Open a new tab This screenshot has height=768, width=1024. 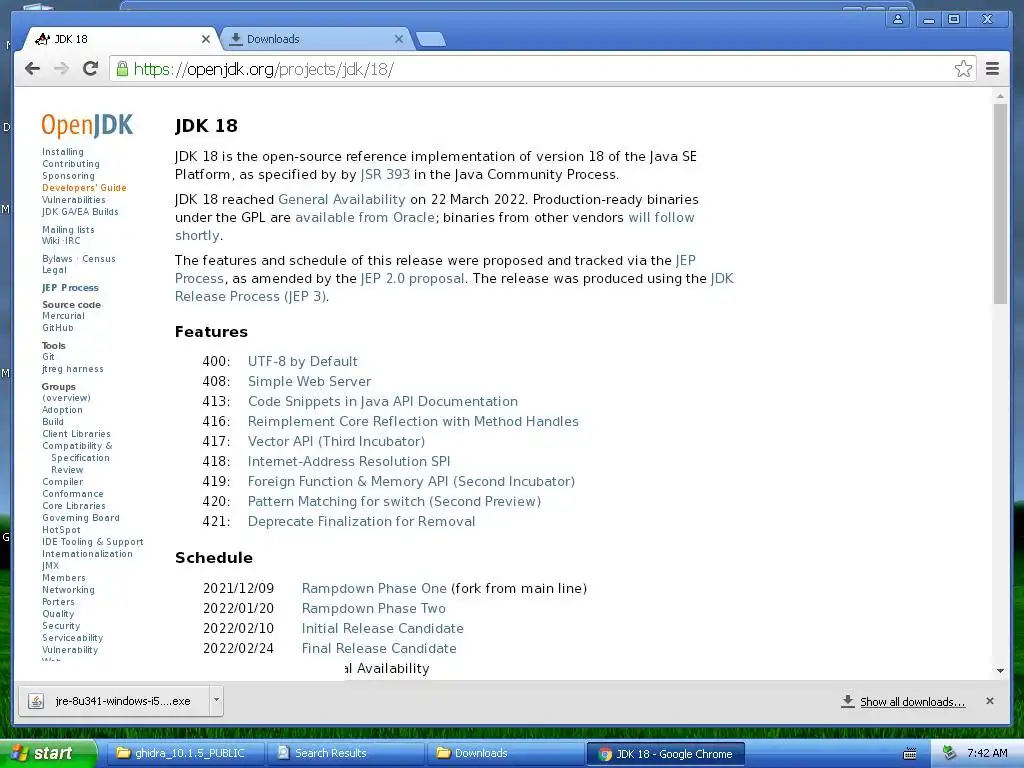[430, 39]
